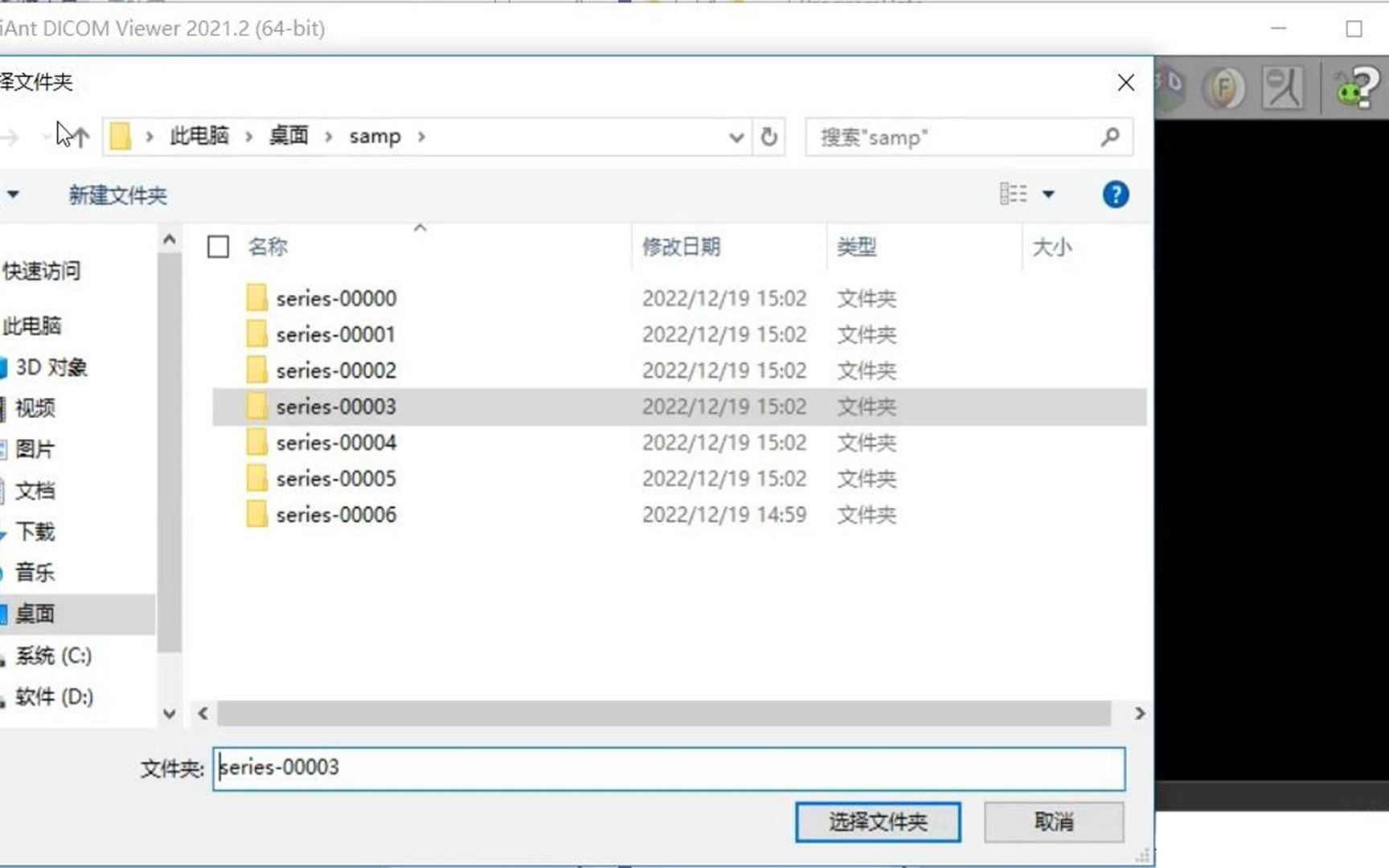Click the navigation pane vertical scrollbar thumb
Viewport: 1389px width, 868px height.
[x=169, y=452]
